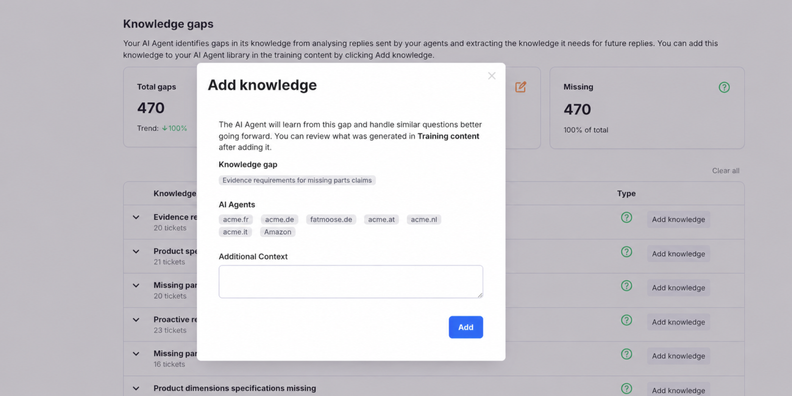The width and height of the screenshot is (792, 396).
Task: Expand Product dimensions specifications missing row
Action: 136,388
